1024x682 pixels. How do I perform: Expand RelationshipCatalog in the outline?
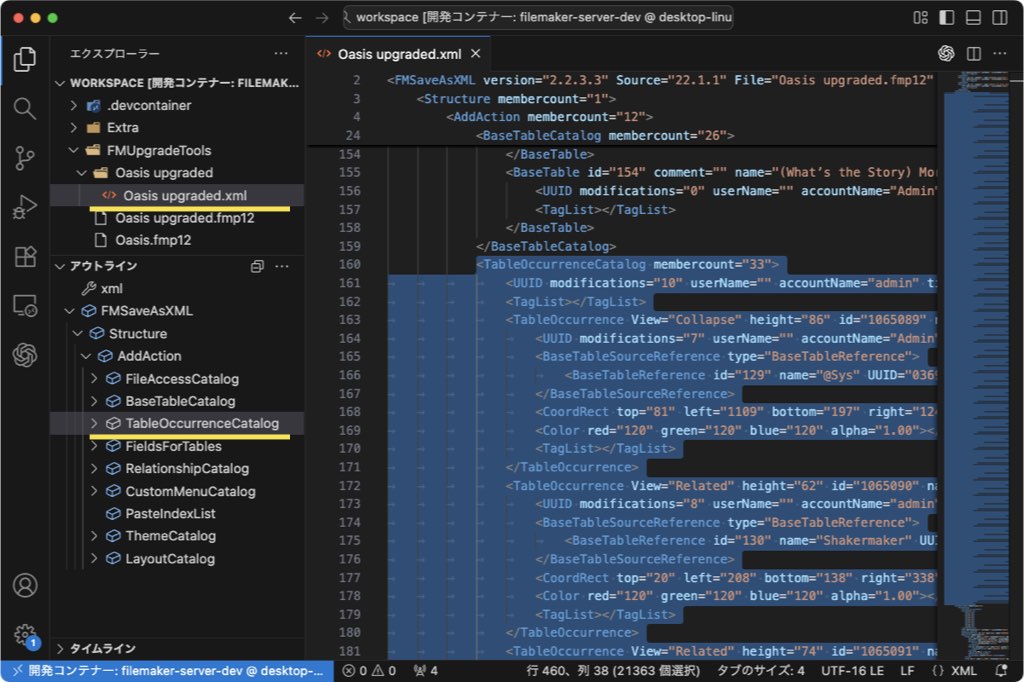[94, 468]
